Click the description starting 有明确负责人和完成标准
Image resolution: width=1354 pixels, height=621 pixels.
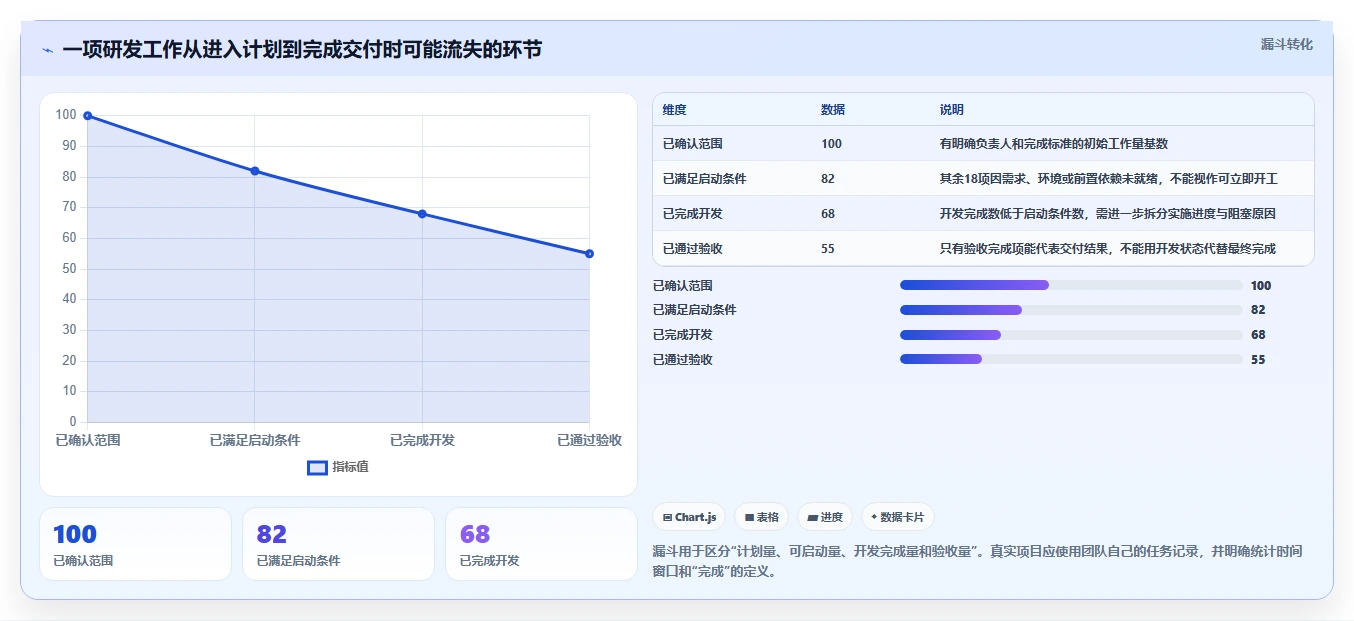pos(1054,144)
